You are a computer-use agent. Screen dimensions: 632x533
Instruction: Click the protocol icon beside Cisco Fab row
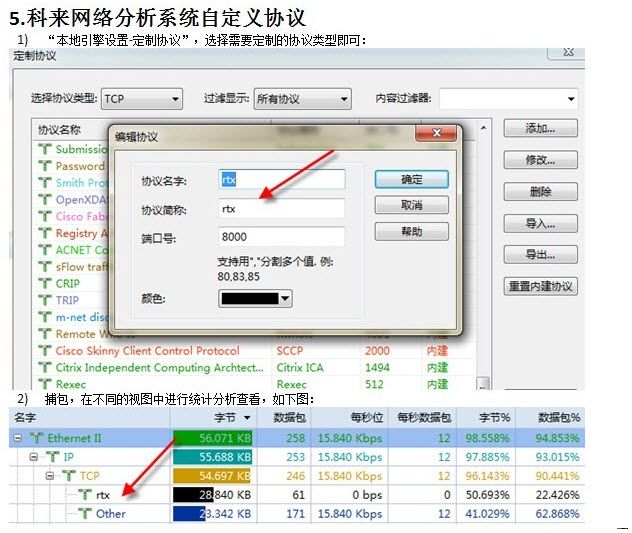pos(45,217)
